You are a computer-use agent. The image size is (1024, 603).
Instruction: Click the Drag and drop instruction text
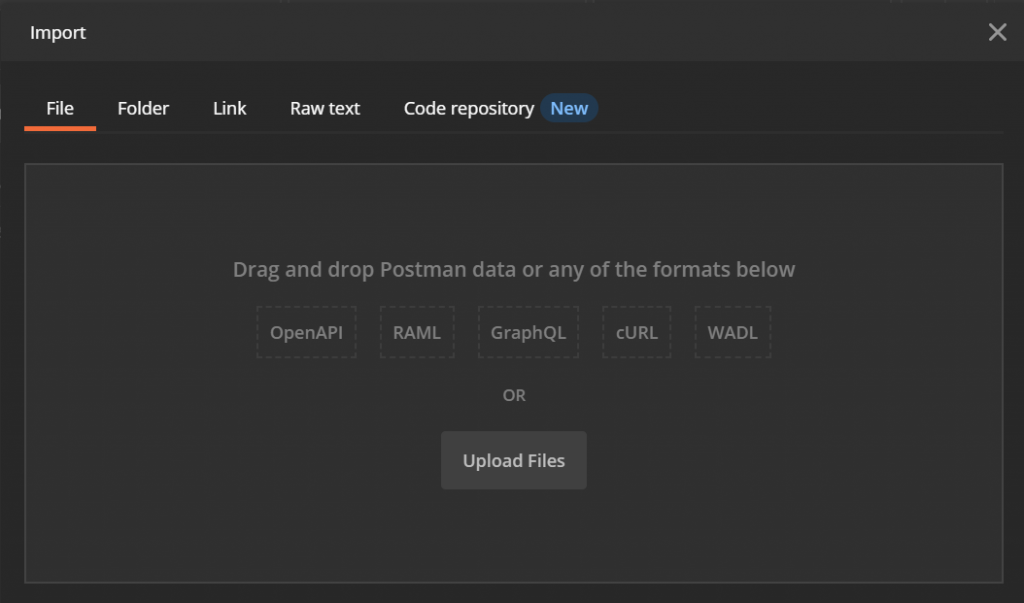coord(514,270)
